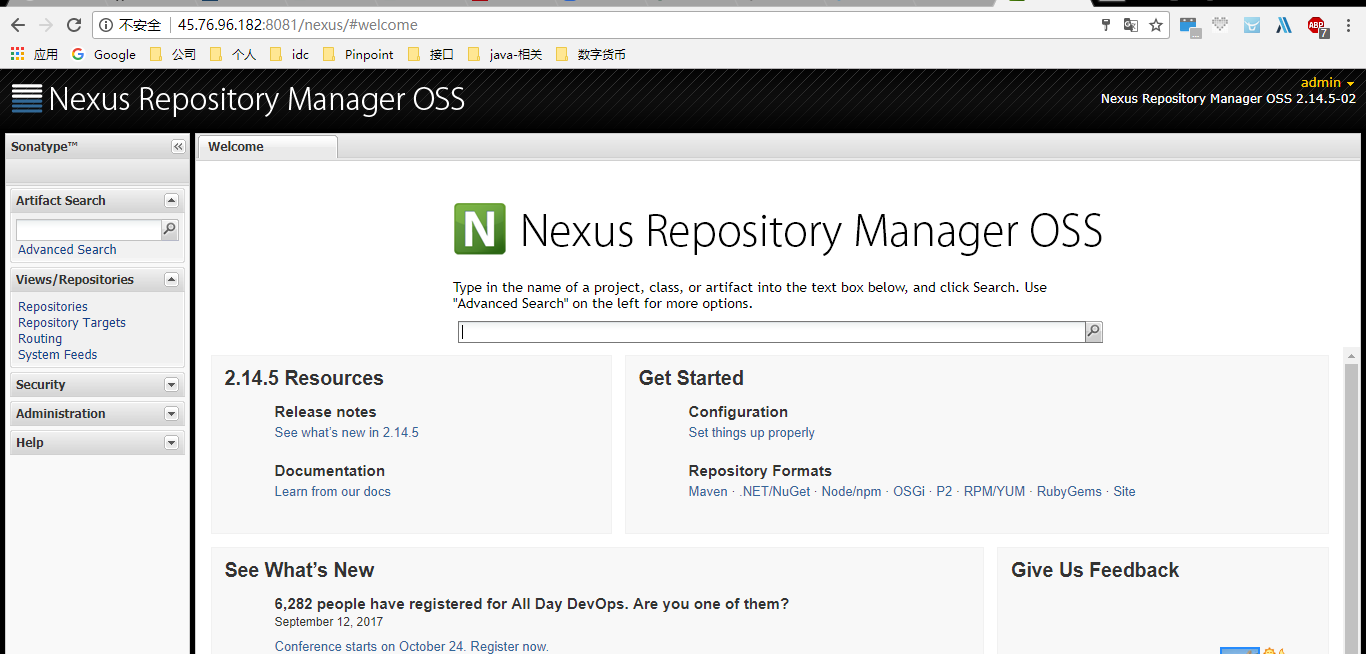
Task: Expand the Administration section
Action: click(171, 414)
